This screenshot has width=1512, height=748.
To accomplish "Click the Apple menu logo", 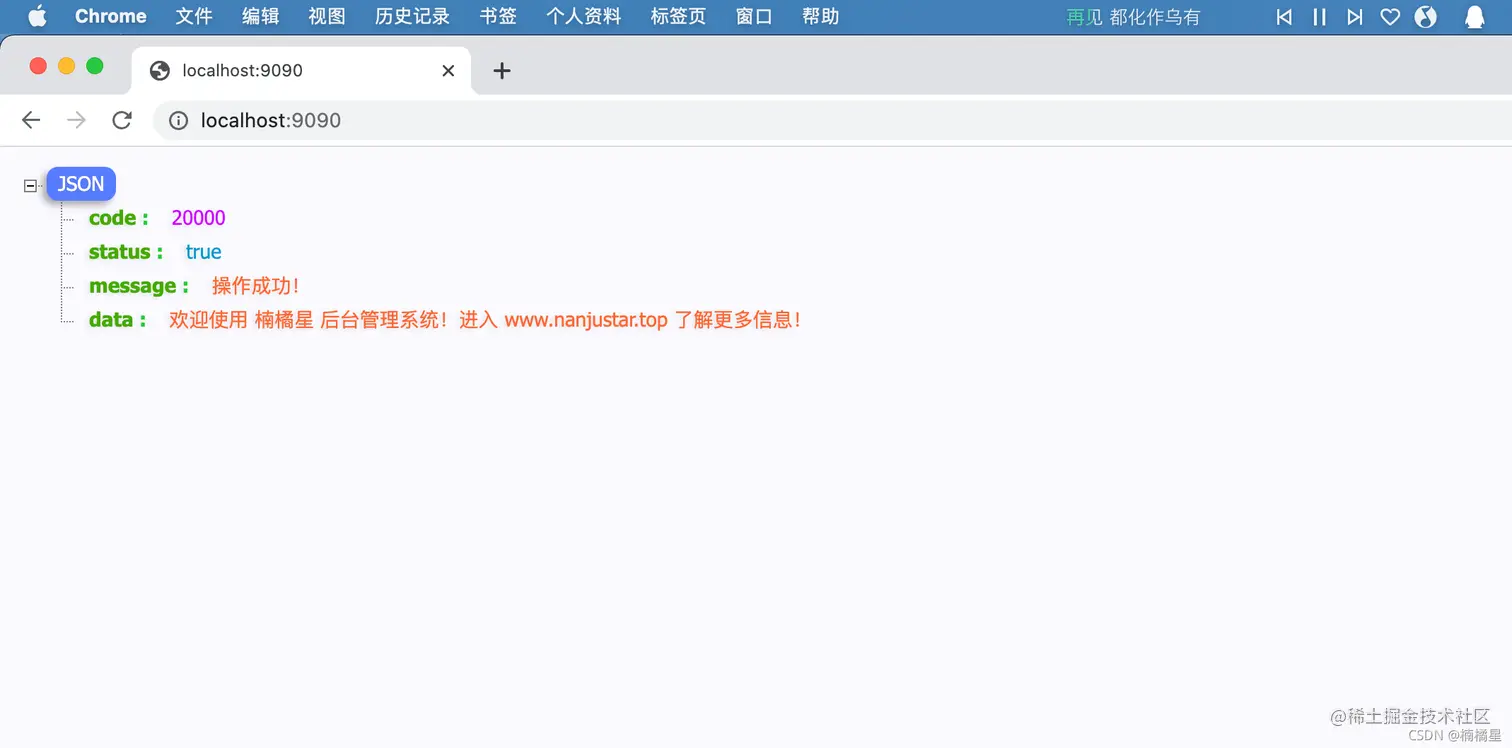I will 37,16.
